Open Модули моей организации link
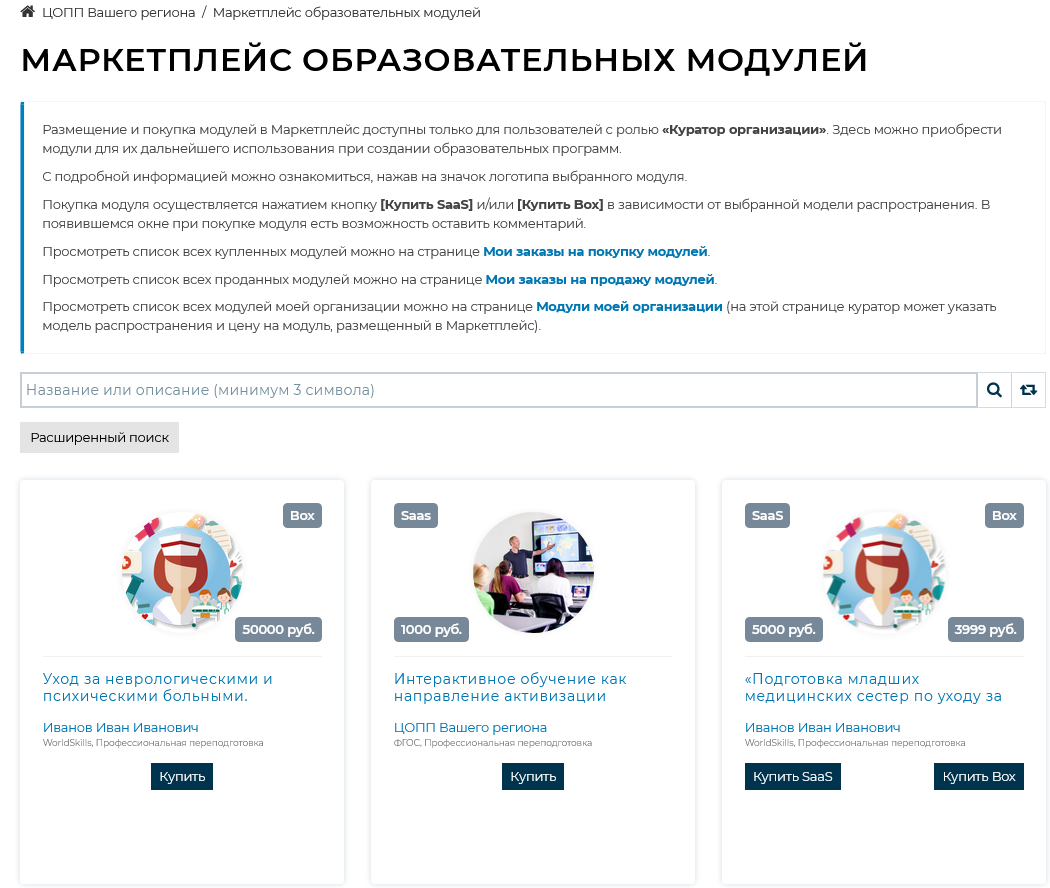Image resolution: width=1050 pixels, height=888 pixels. (629, 306)
